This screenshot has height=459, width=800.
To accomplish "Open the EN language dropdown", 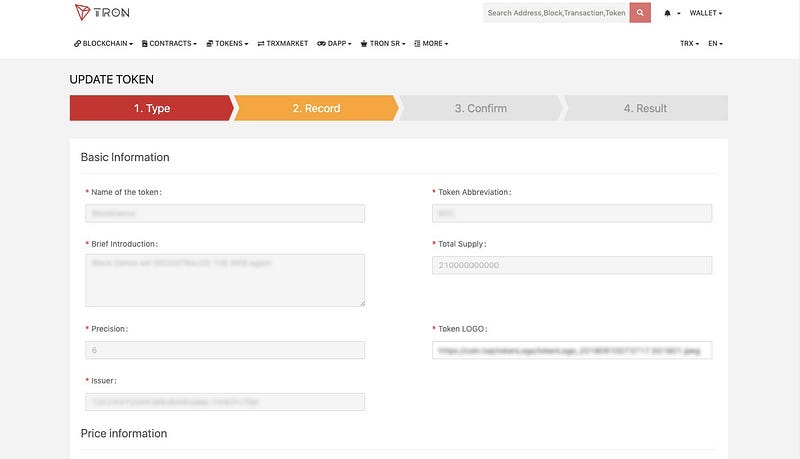I will (715, 44).
